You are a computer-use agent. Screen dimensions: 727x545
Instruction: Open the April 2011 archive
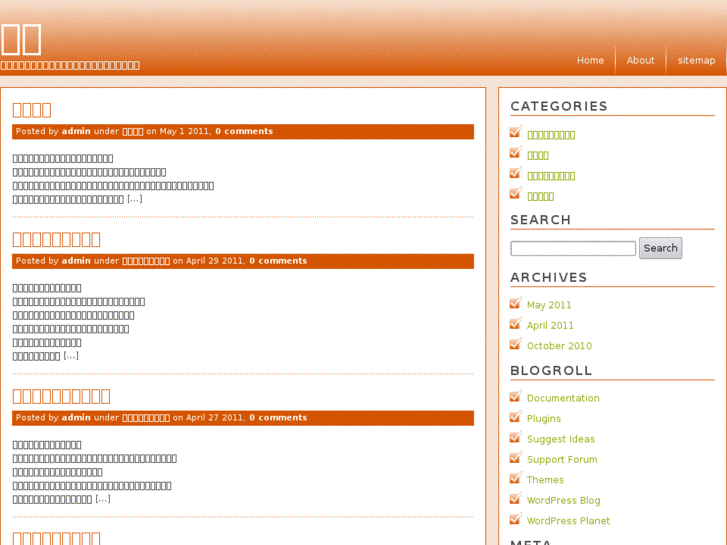click(x=550, y=326)
